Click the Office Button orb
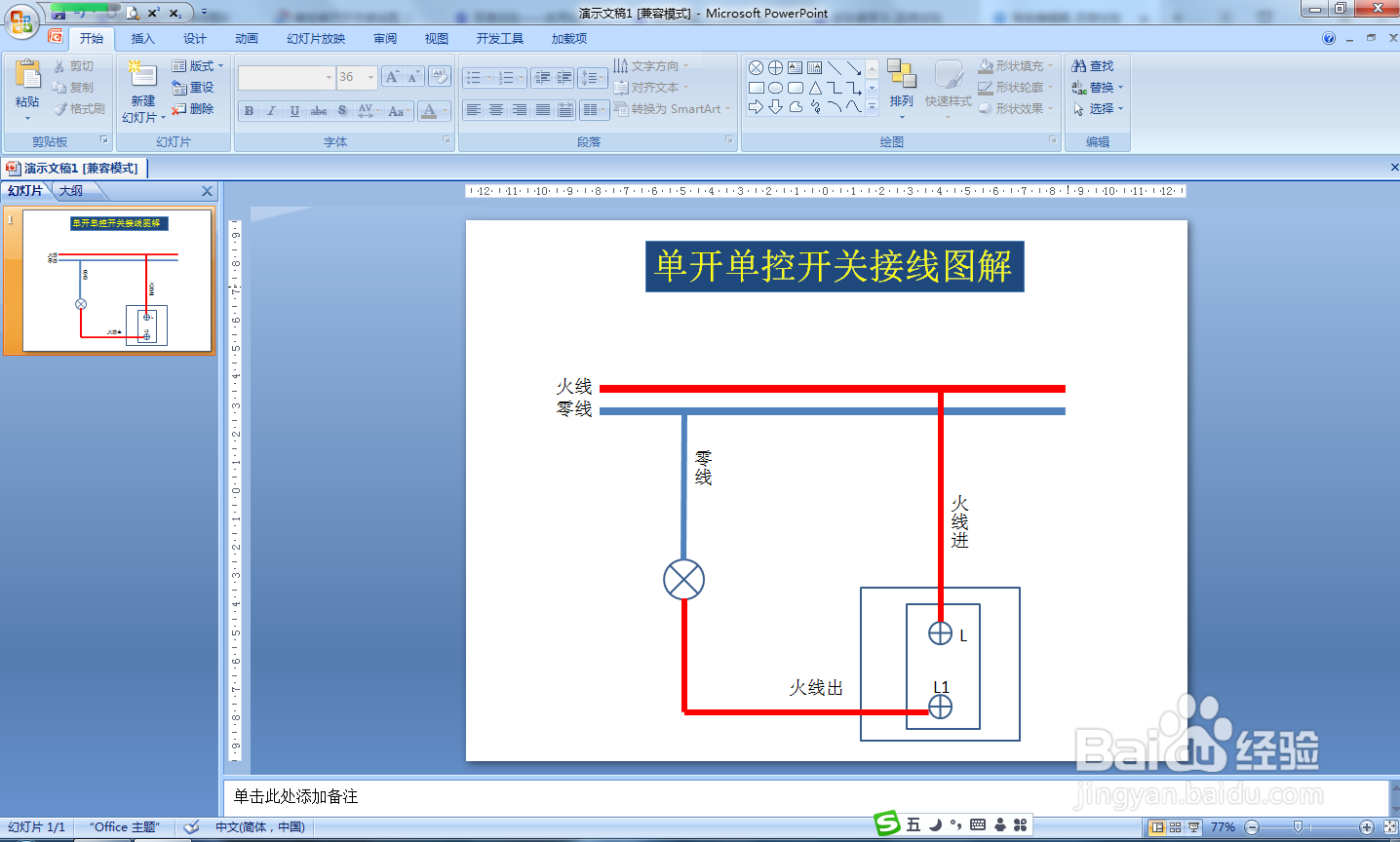Image resolution: width=1400 pixels, height=842 pixels. pyautogui.click(x=20, y=20)
